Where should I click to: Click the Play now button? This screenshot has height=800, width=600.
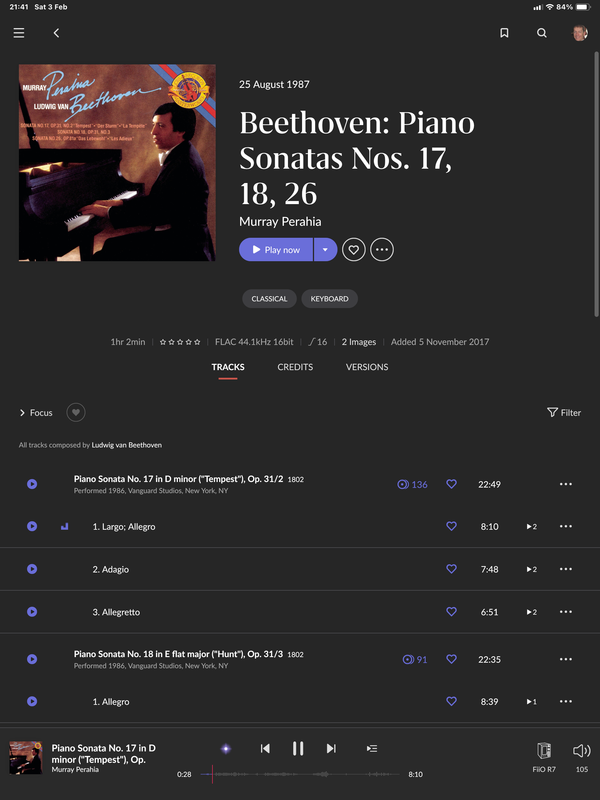[276, 249]
